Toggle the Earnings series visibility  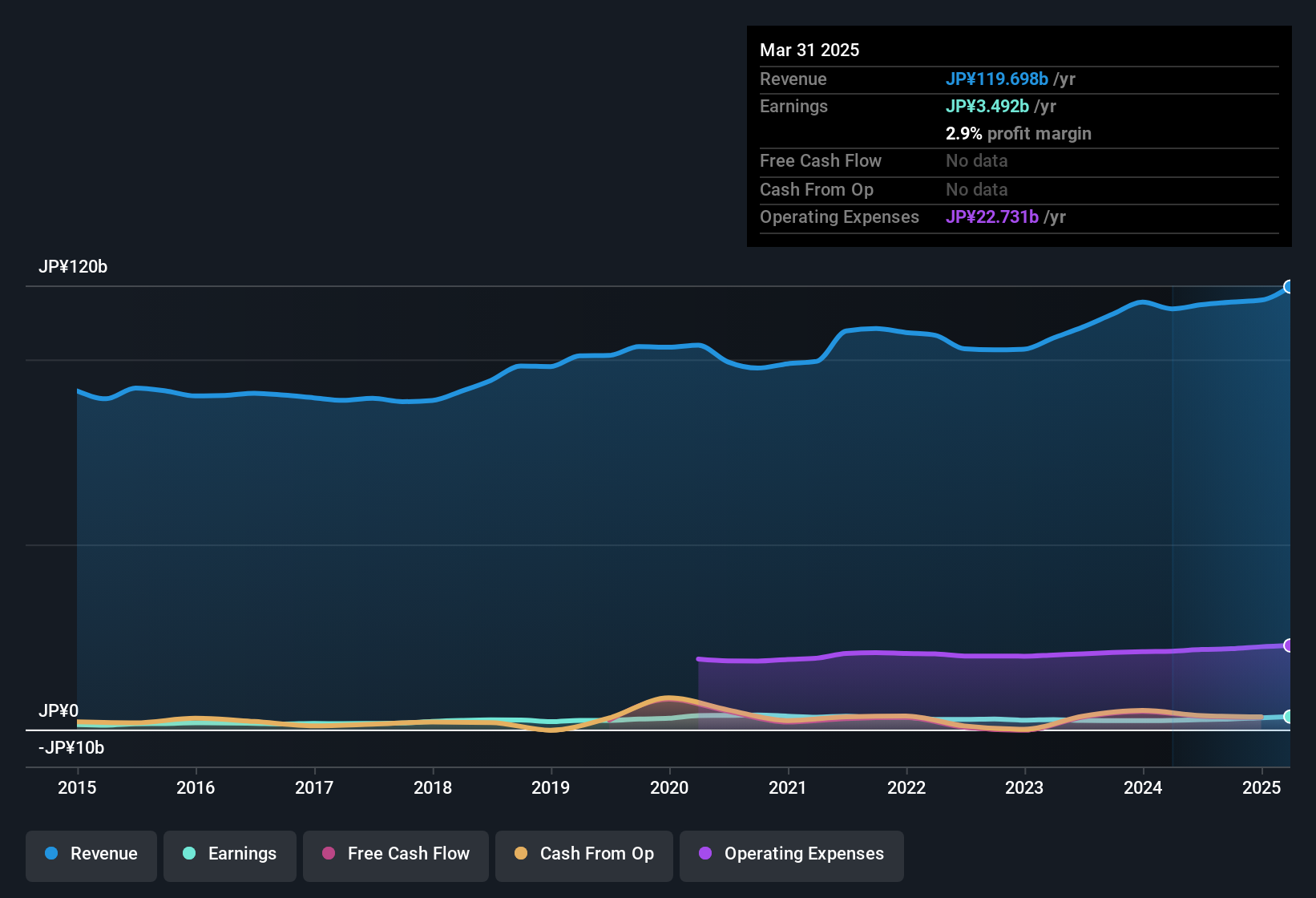230,855
